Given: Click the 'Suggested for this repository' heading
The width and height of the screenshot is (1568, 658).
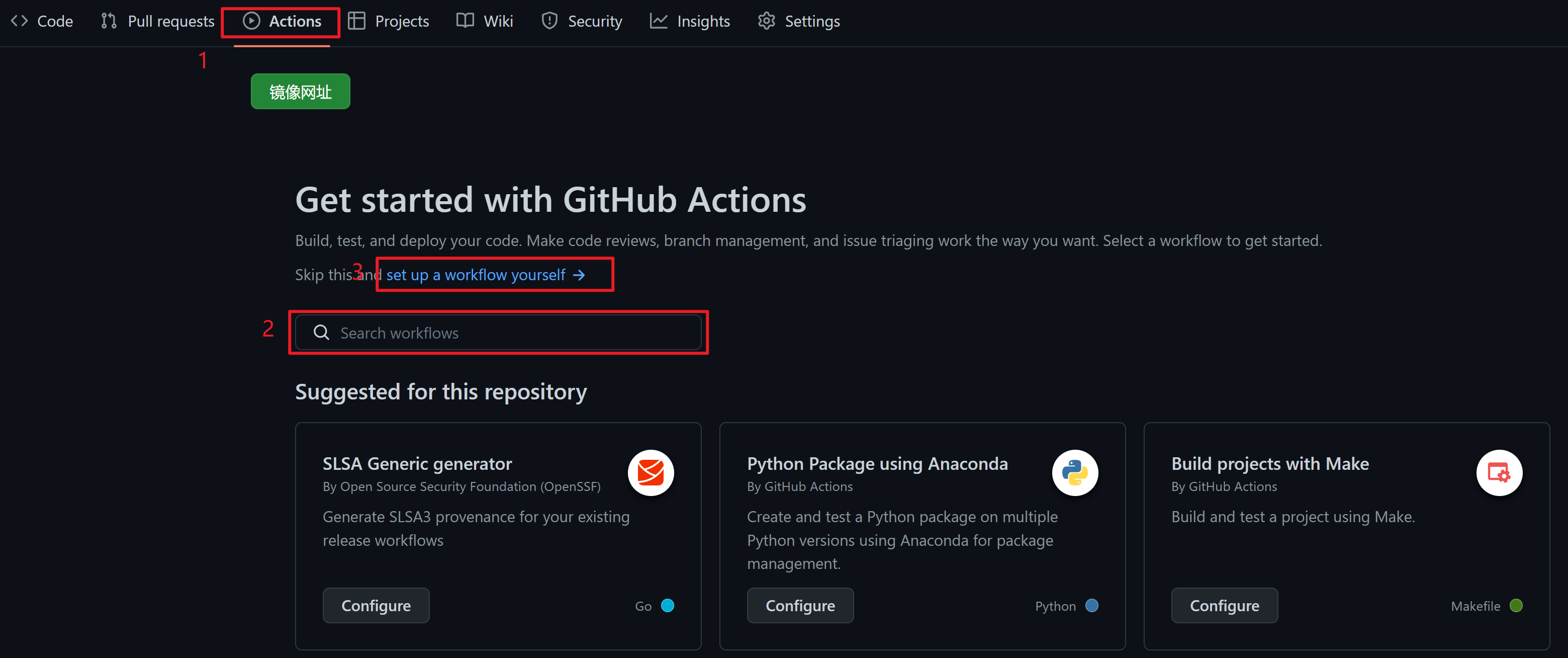Looking at the screenshot, I should [441, 392].
